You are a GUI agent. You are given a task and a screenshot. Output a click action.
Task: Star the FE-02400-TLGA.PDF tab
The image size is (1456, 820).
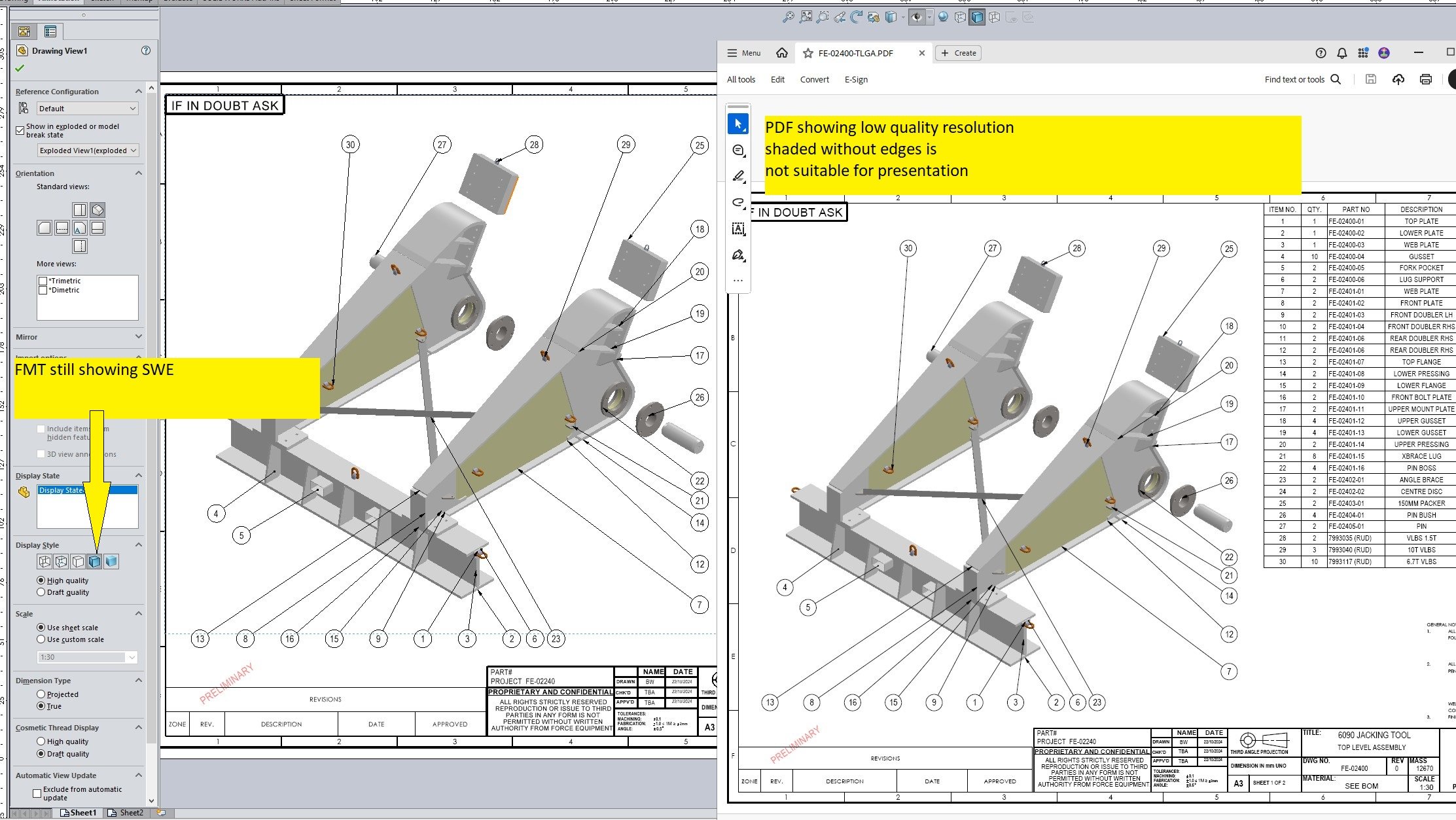(x=808, y=53)
